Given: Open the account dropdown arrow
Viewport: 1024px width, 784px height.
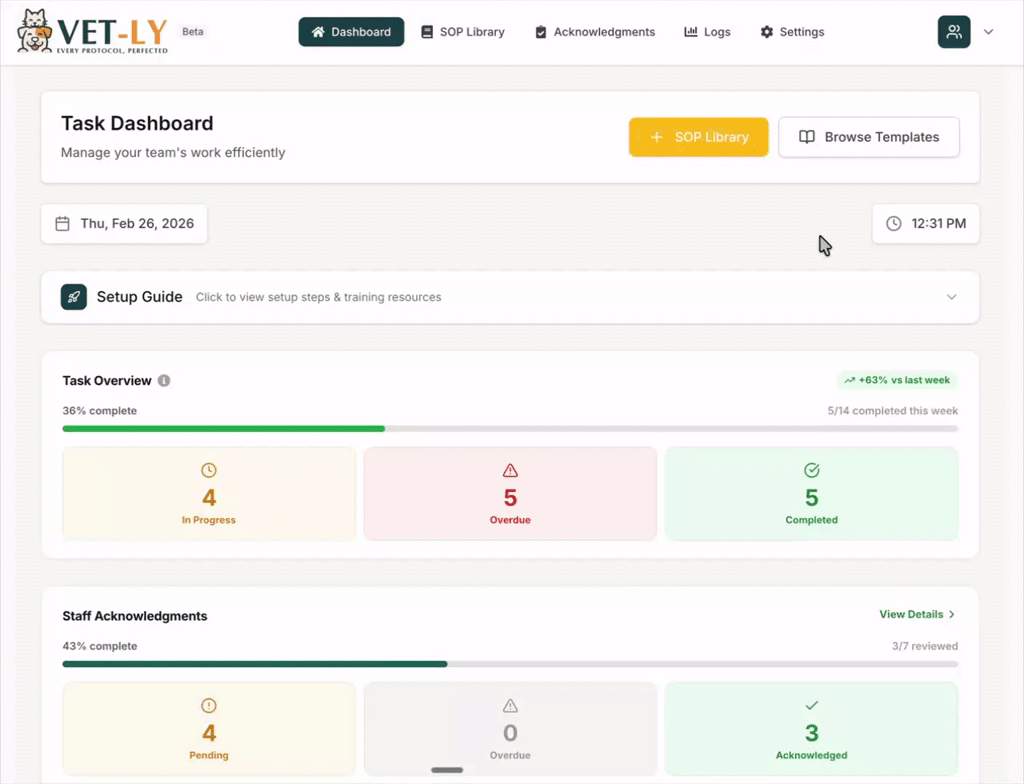Looking at the screenshot, I should coord(988,32).
